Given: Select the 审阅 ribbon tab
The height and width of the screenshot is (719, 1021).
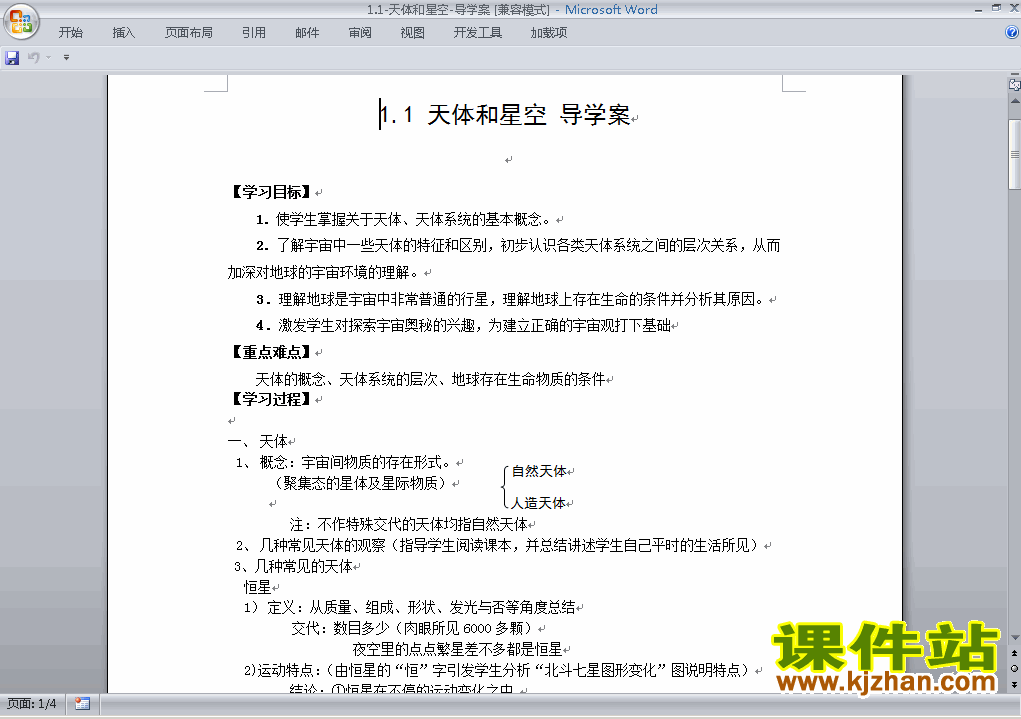Looking at the screenshot, I should pos(360,33).
